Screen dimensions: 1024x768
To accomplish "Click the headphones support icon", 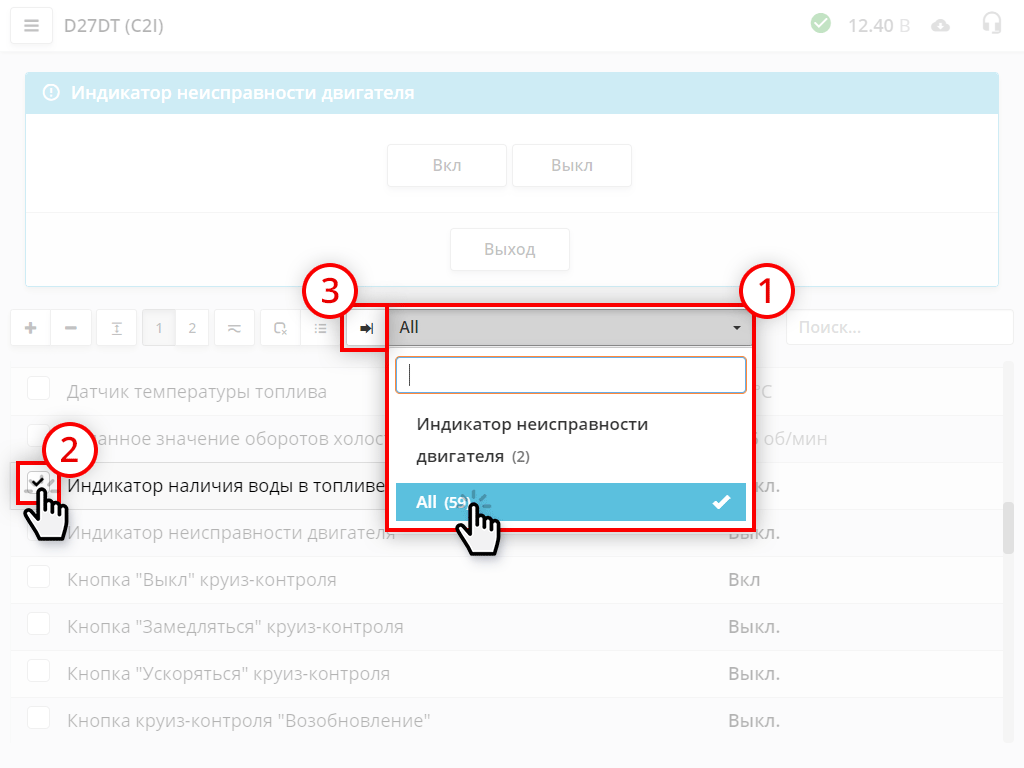I will (991, 25).
